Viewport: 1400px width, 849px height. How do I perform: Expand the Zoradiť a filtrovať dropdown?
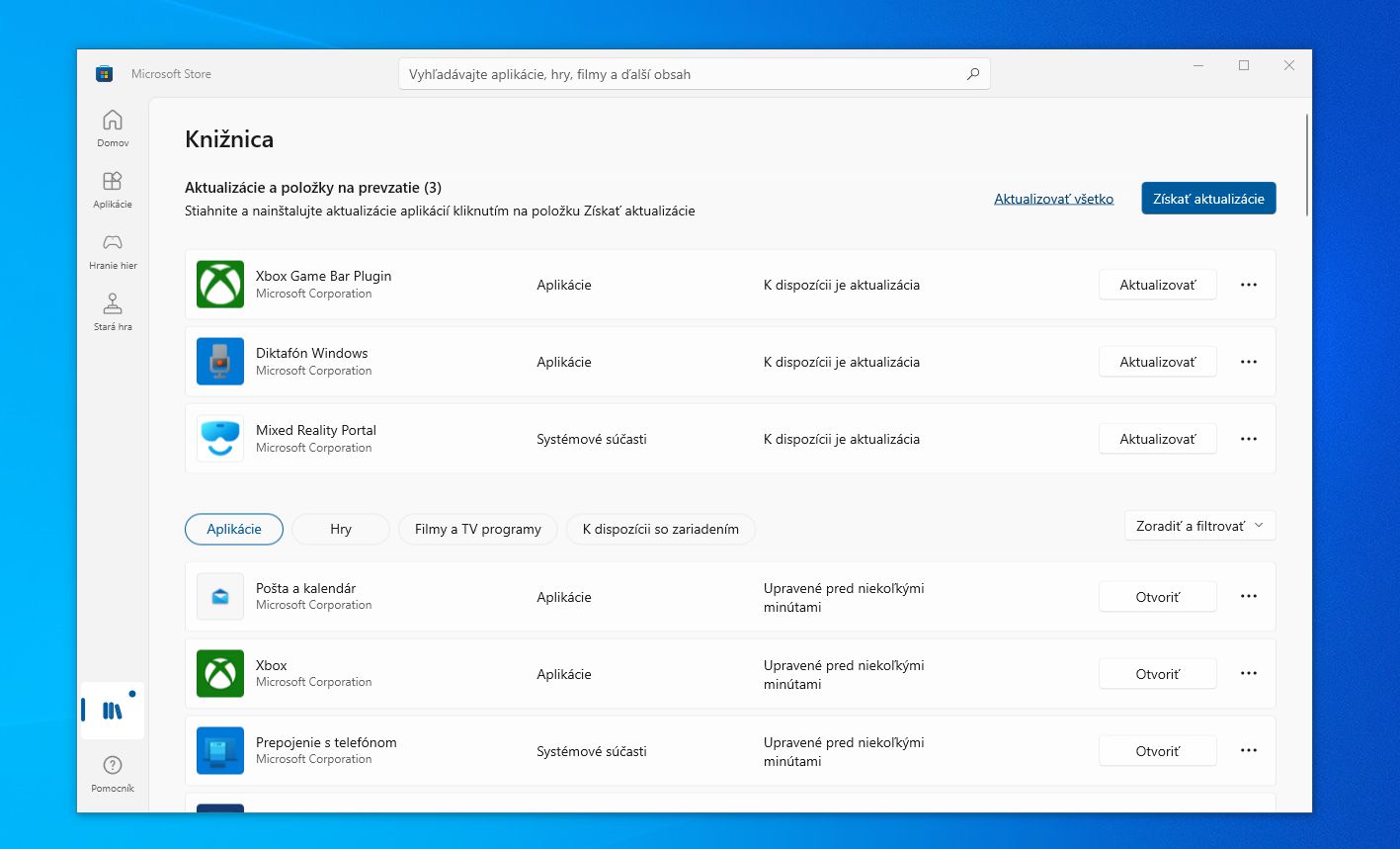tap(1199, 526)
